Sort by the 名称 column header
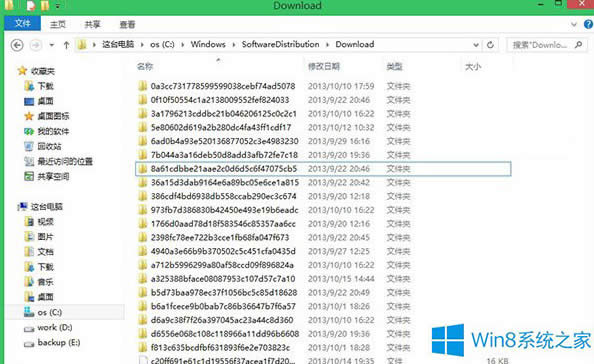The width and height of the screenshot is (594, 364). pyautogui.click(x=145, y=67)
